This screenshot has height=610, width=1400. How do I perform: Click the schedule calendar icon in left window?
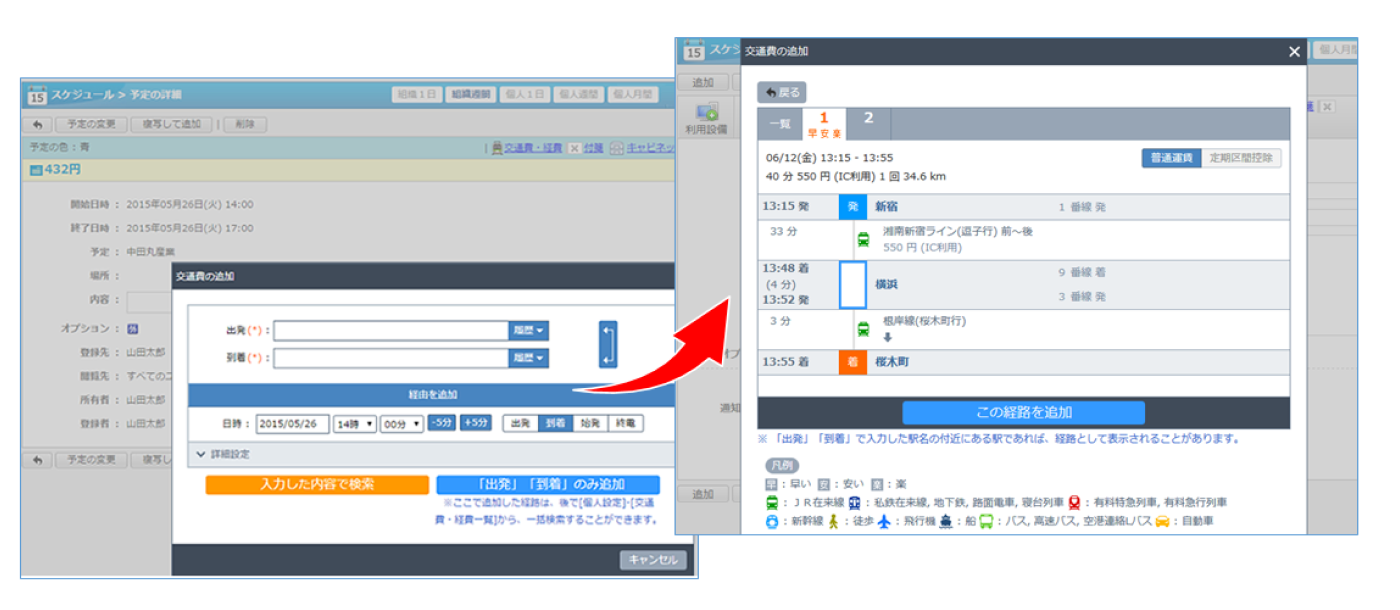36,95
